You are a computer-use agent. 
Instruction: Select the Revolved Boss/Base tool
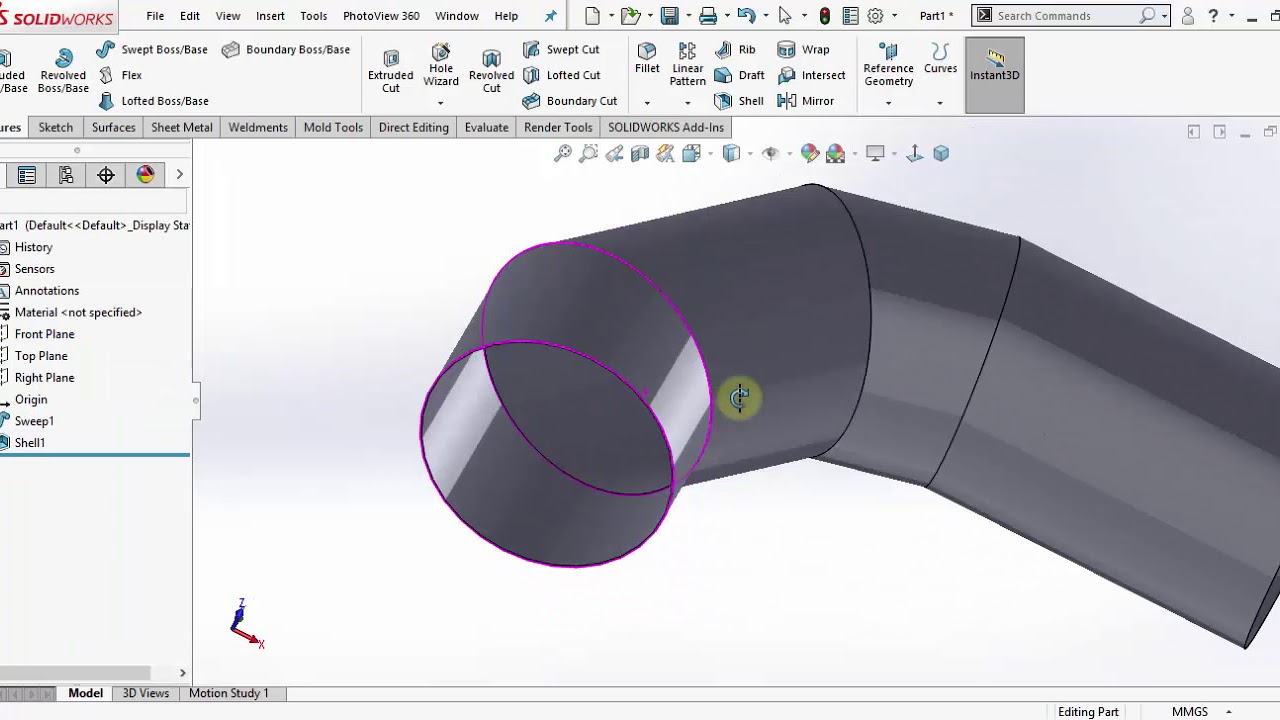63,71
